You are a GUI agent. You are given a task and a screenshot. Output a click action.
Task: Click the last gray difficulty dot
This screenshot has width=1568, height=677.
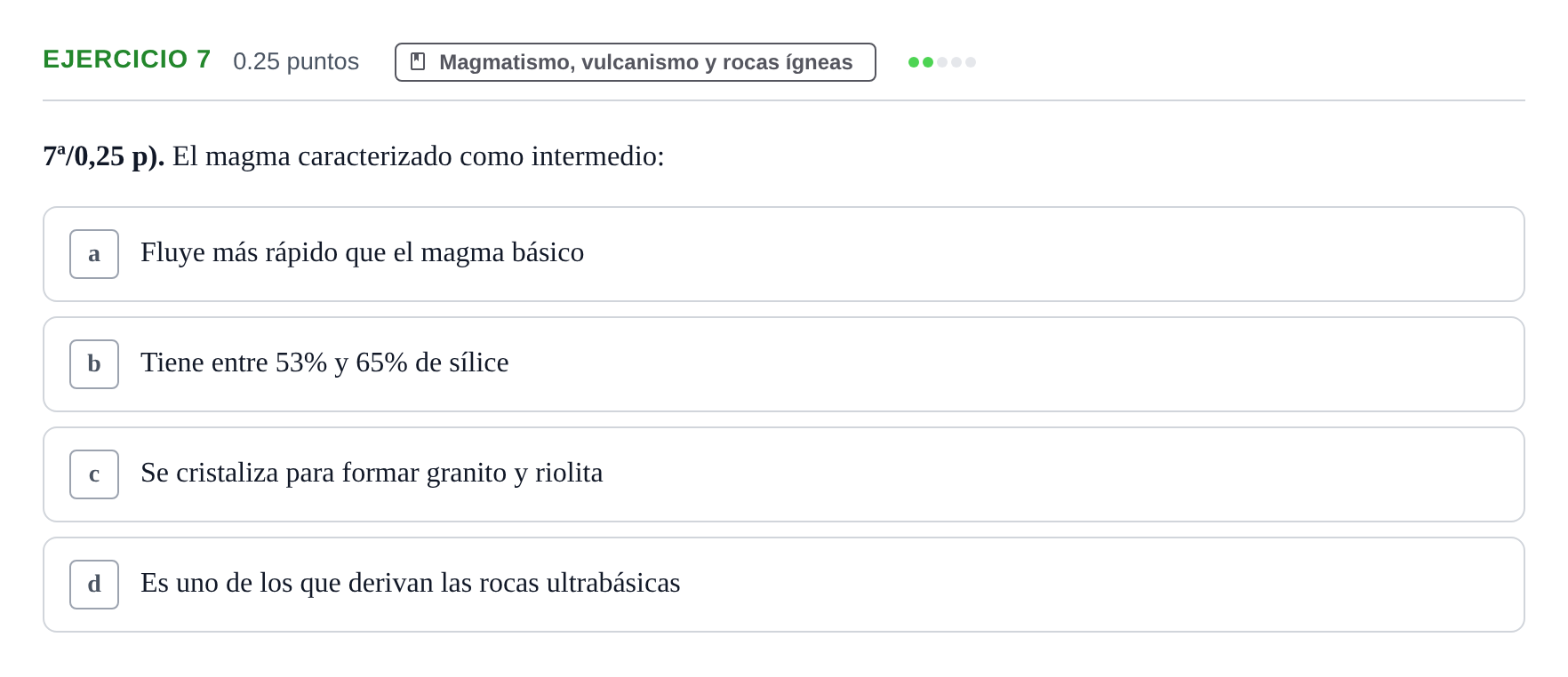pyautogui.click(x=971, y=62)
